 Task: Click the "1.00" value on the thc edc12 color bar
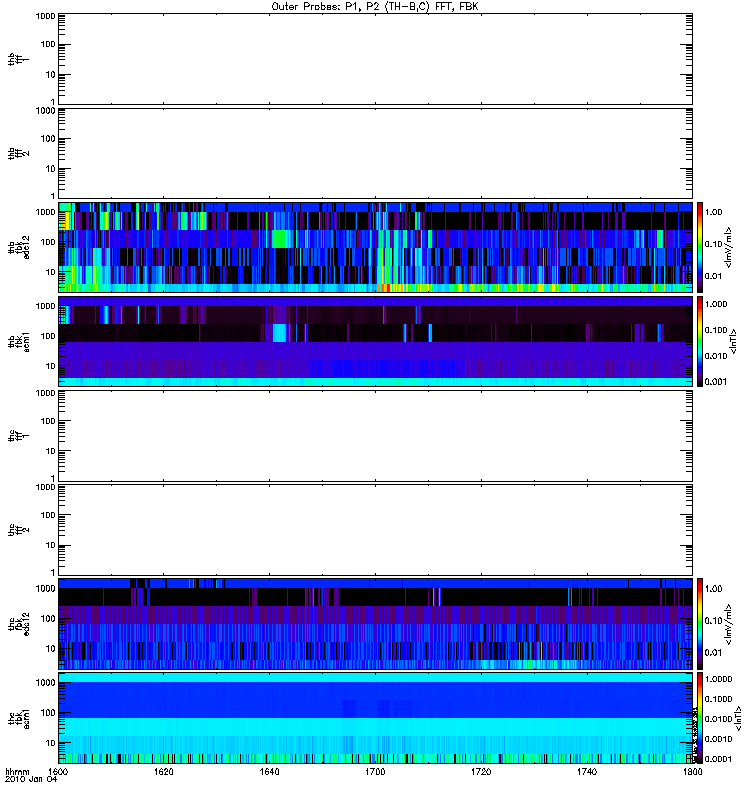coord(713,589)
